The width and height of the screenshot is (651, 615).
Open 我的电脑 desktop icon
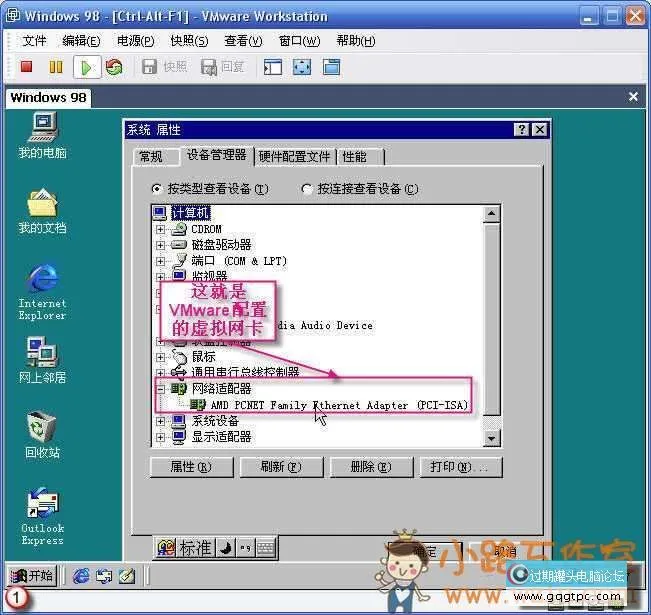tap(42, 135)
